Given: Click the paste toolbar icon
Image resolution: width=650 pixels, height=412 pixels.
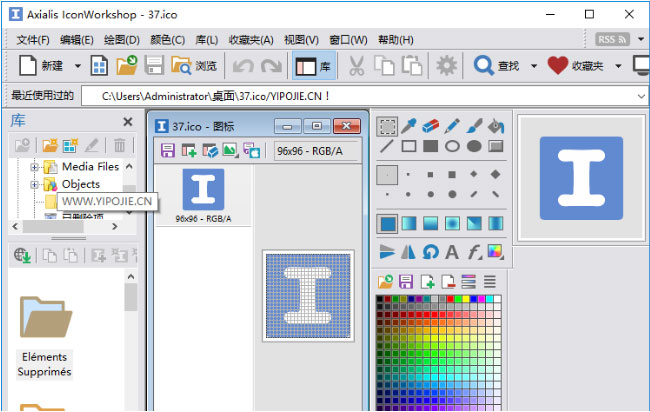Looking at the screenshot, I should click(412, 66).
